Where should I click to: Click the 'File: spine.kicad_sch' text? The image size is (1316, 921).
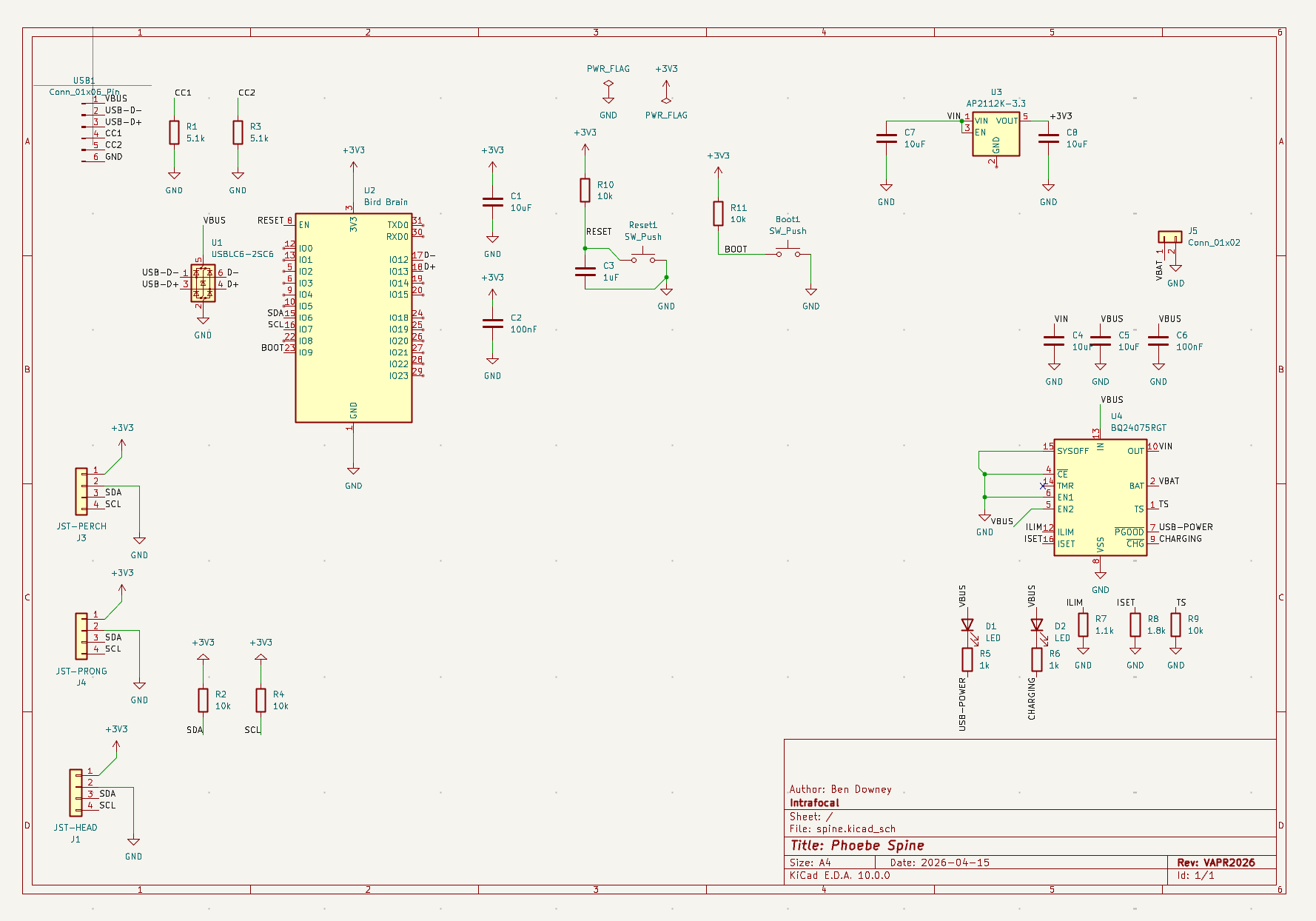point(842,829)
